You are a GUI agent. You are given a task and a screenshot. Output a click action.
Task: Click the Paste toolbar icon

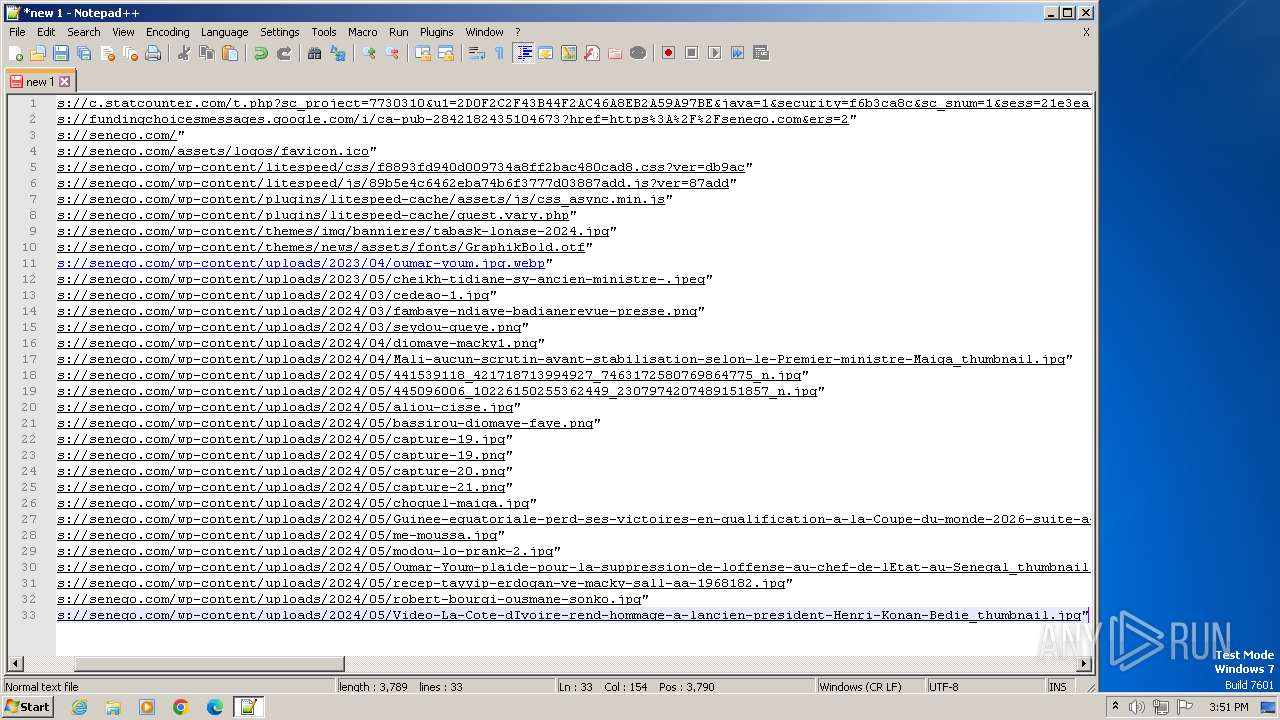[230, 53]
